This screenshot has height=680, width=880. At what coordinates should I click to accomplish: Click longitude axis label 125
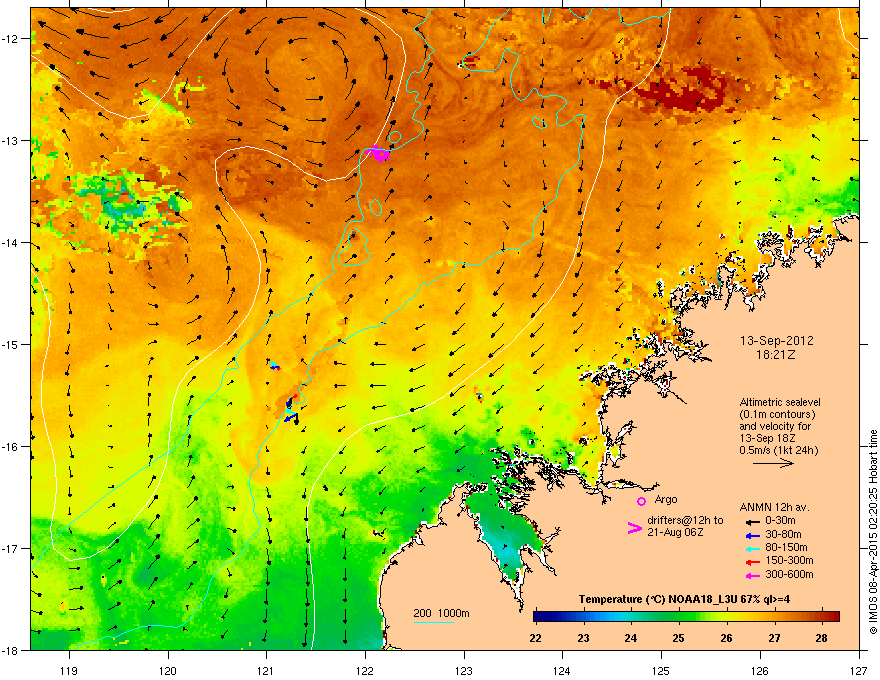point(661,670)
